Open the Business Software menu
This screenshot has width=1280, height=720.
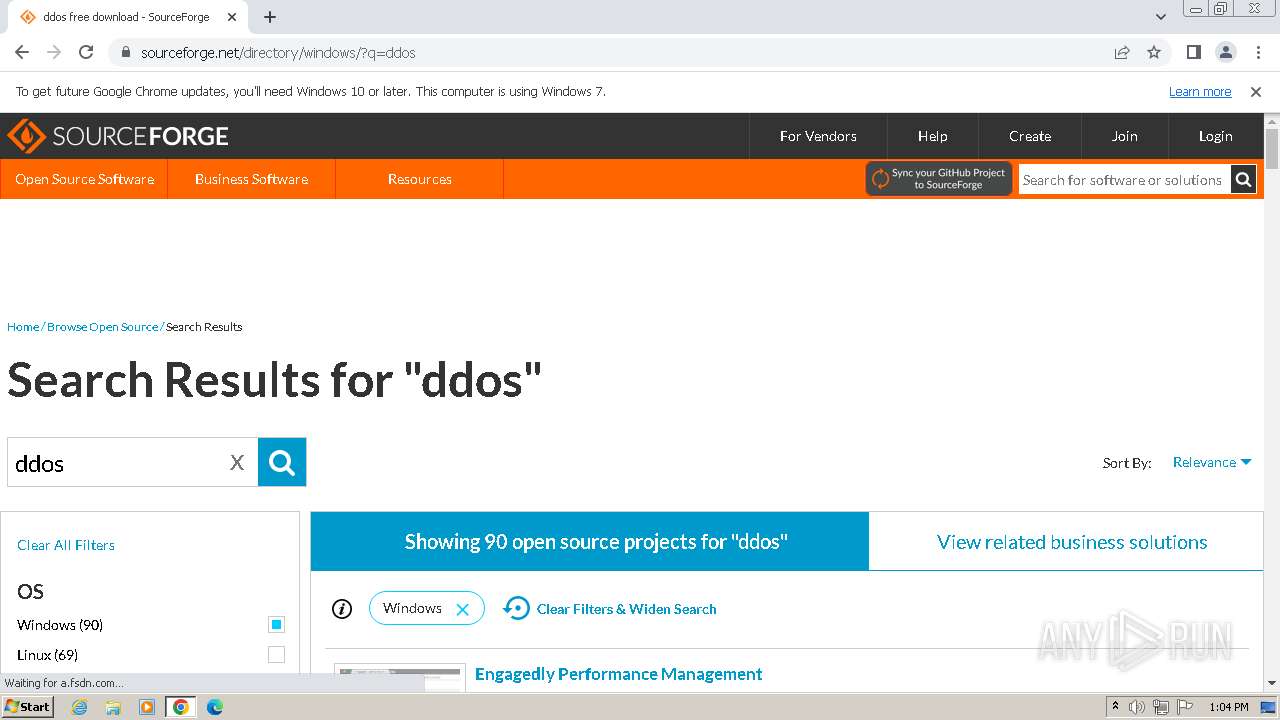coord(251,179)
